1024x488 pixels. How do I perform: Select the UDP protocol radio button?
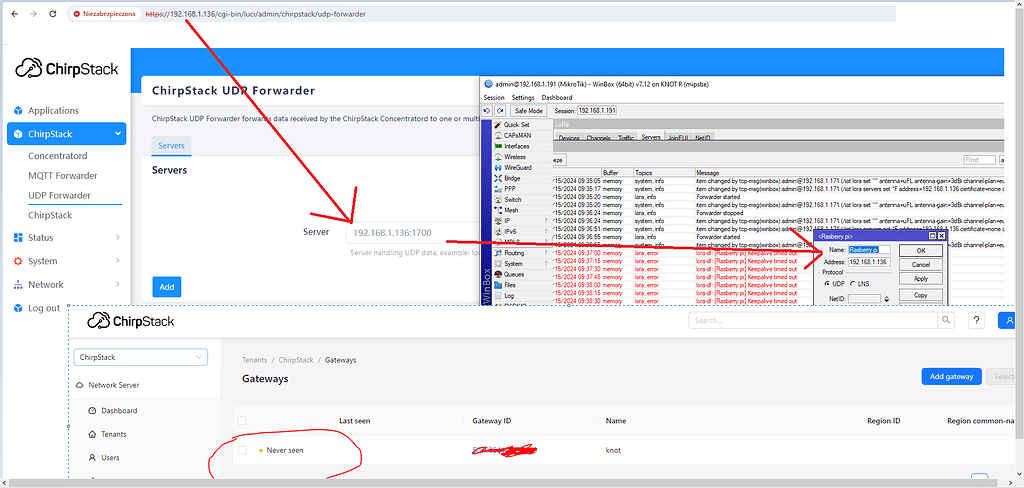tap(827, 282)
